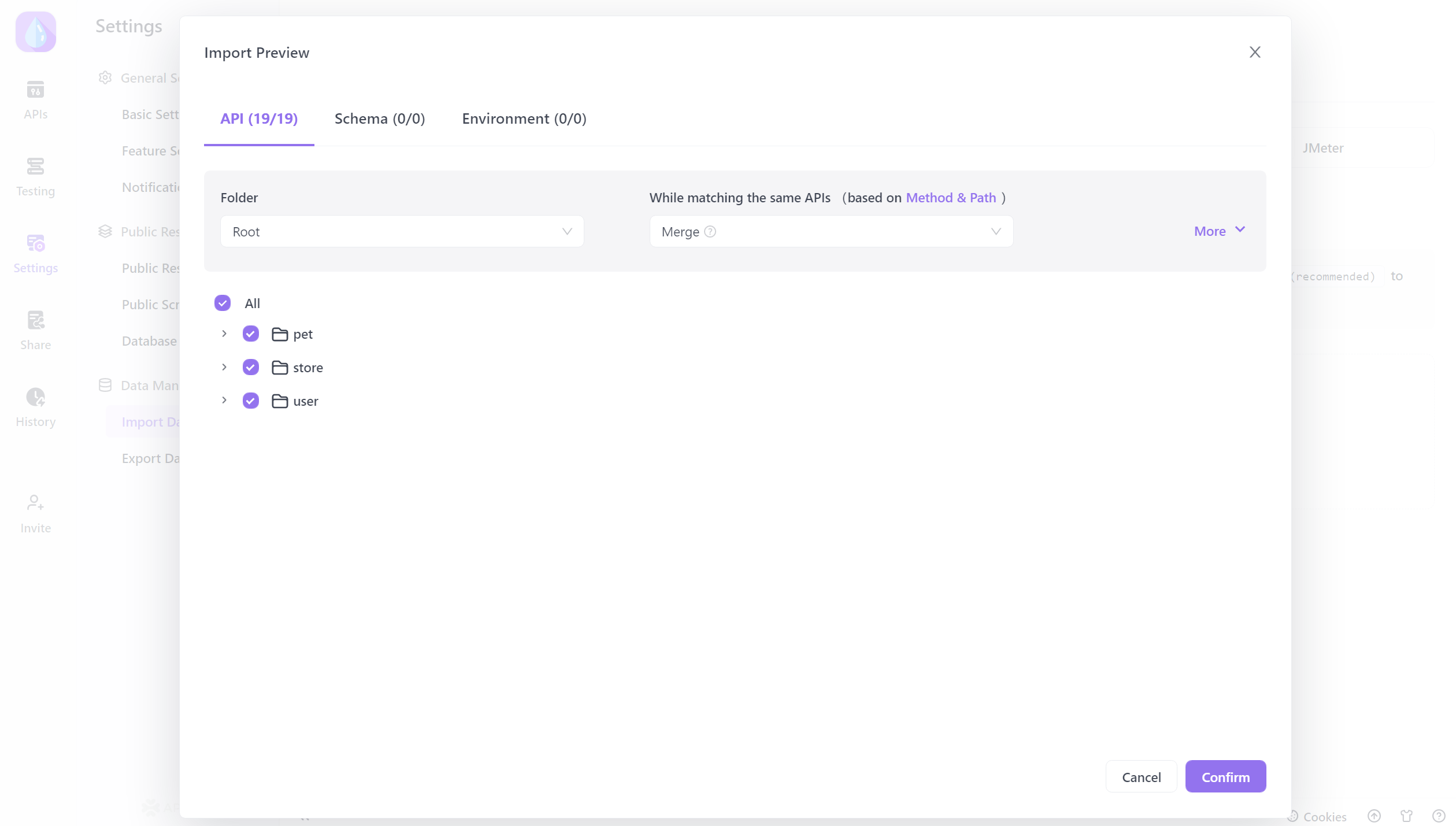The height and width of the screenshot is (826, 1456).
Task: Uncheck the store folder checkbox
Action: click(x=251, y=367)
